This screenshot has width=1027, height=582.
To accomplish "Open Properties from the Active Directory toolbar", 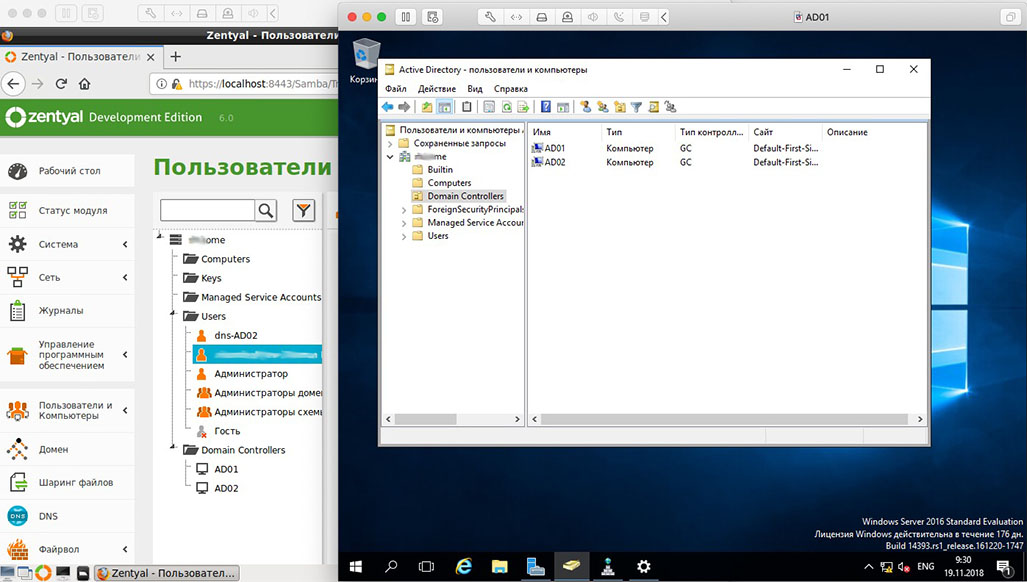I will 489,107.
